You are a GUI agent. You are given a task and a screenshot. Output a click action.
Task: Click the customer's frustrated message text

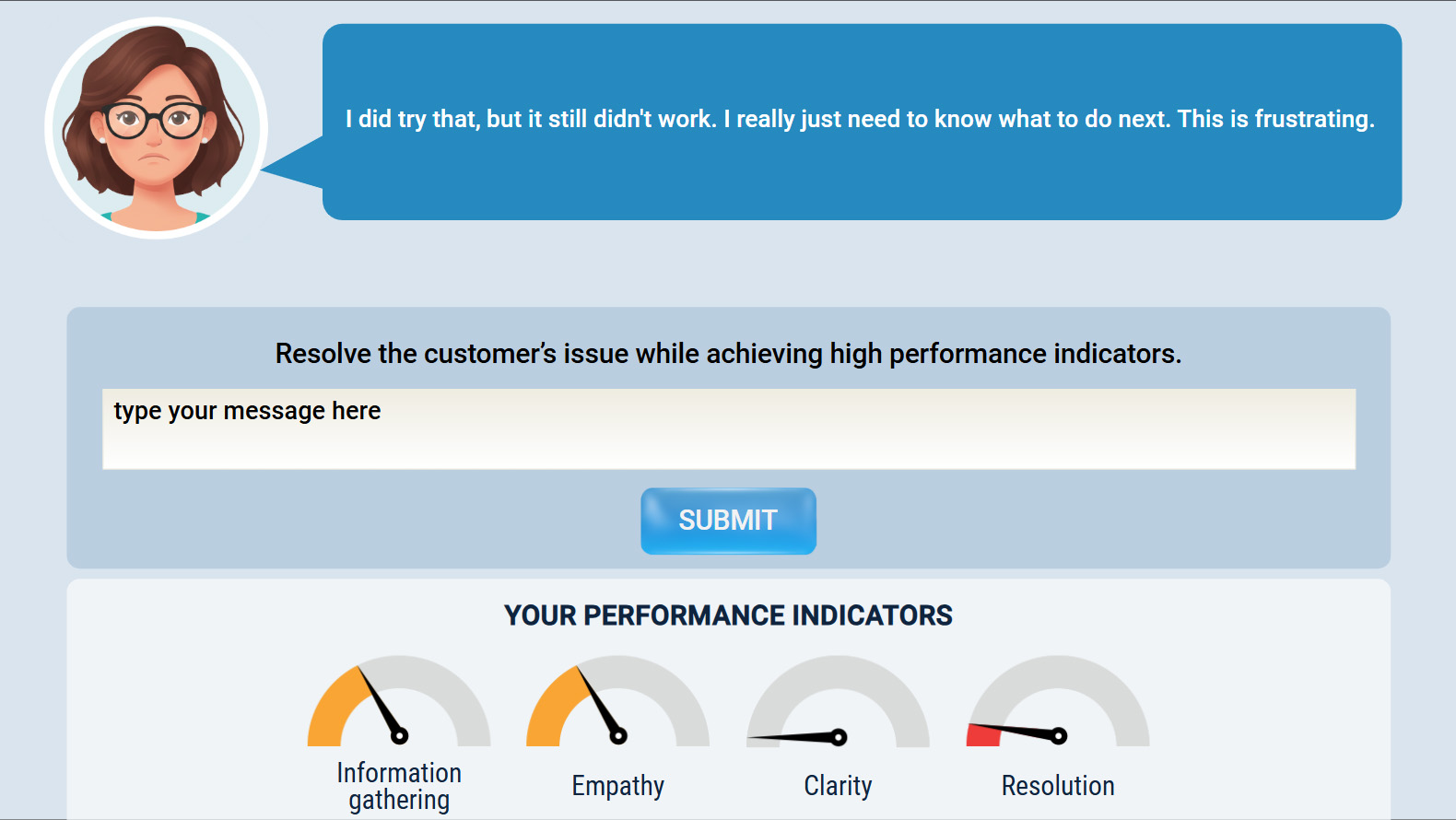point(860,120)
